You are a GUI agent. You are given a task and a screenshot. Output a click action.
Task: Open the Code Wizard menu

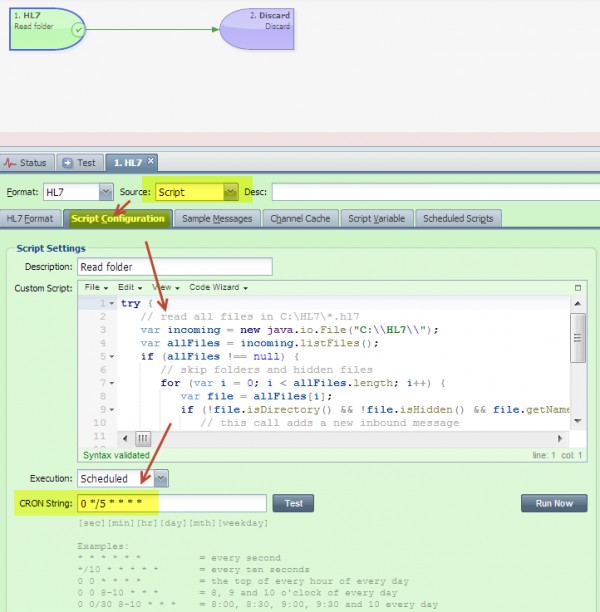click(218, 287)
